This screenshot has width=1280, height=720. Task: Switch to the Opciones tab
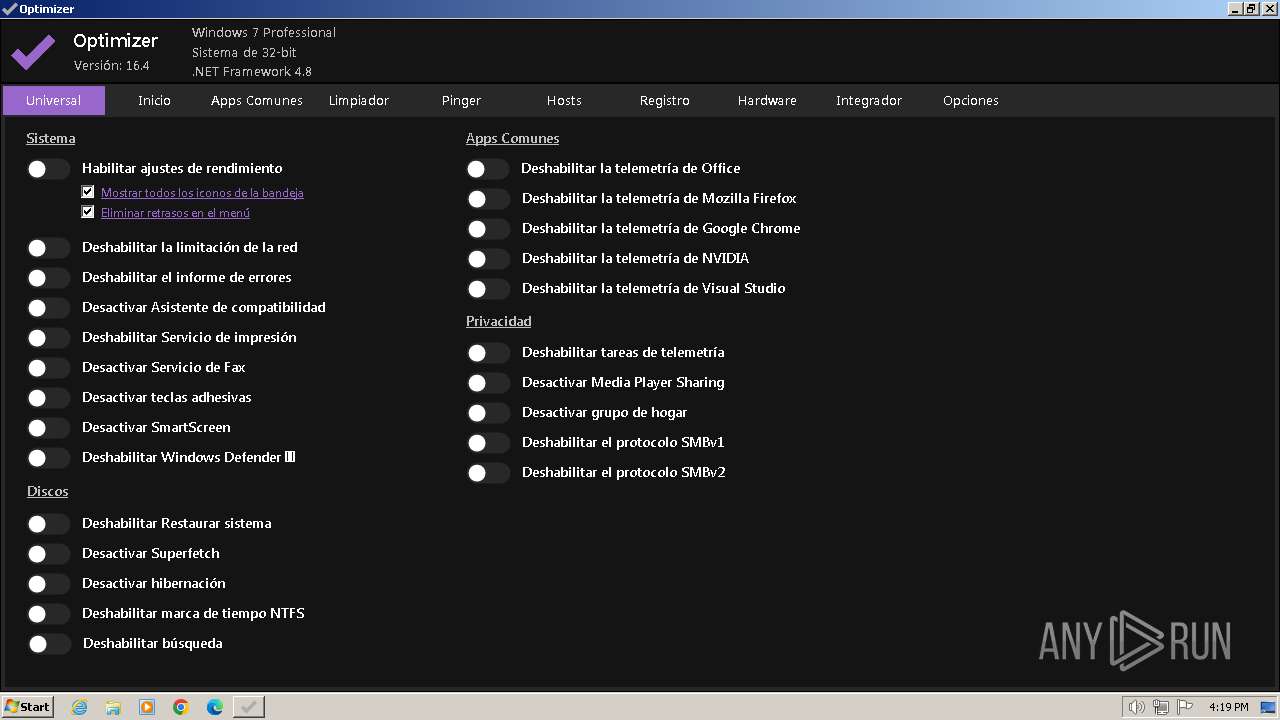(x=971, y=100)
